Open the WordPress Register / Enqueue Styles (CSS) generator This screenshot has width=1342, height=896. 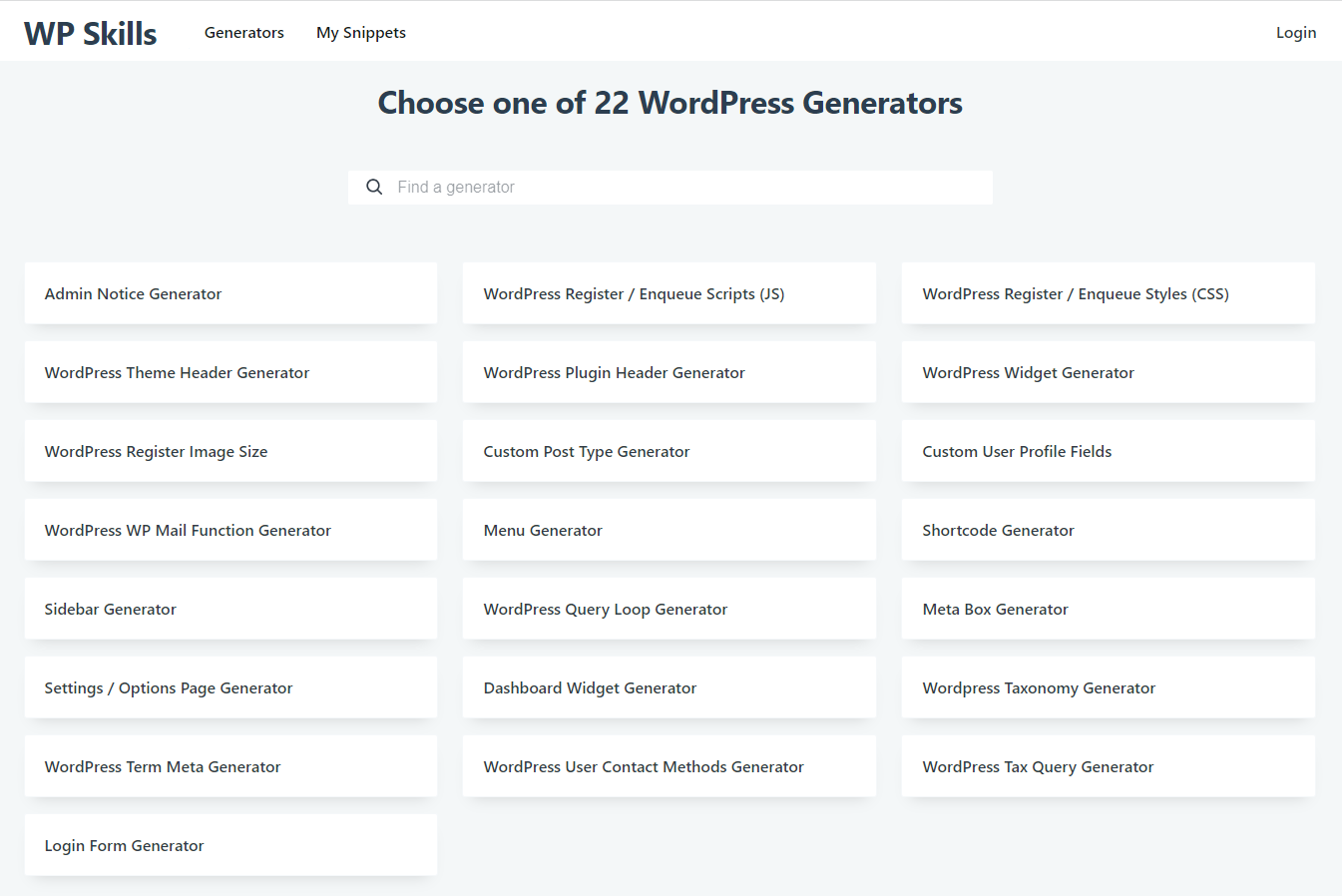[1108, 292]
